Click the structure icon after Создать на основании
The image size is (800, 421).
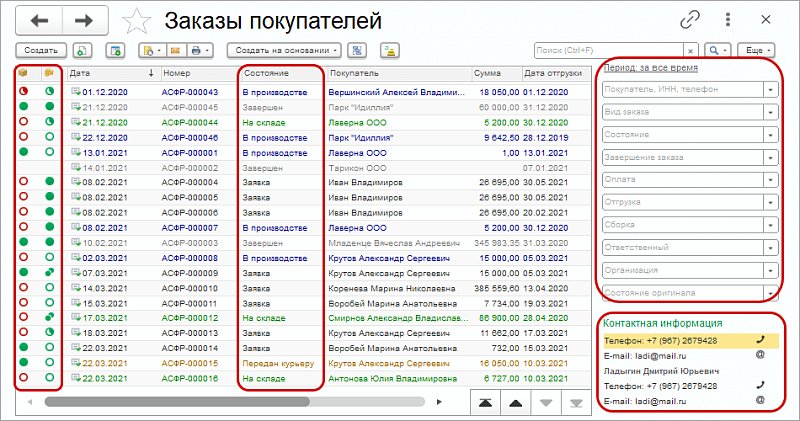coord(357,51)
